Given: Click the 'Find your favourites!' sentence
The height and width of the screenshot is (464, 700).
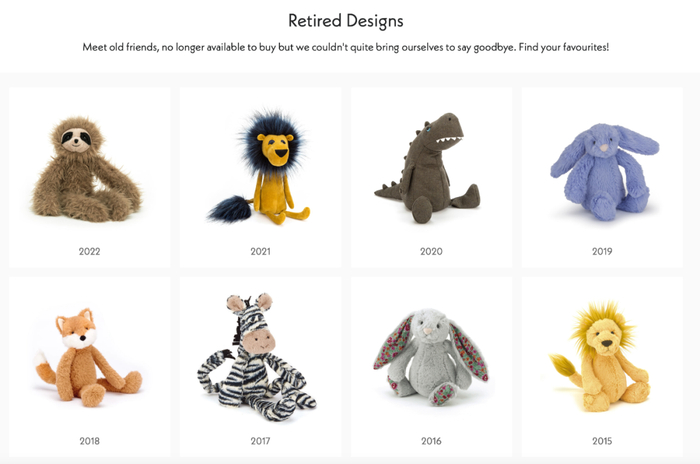Looking at the screenshot, I should click(564, 47).
